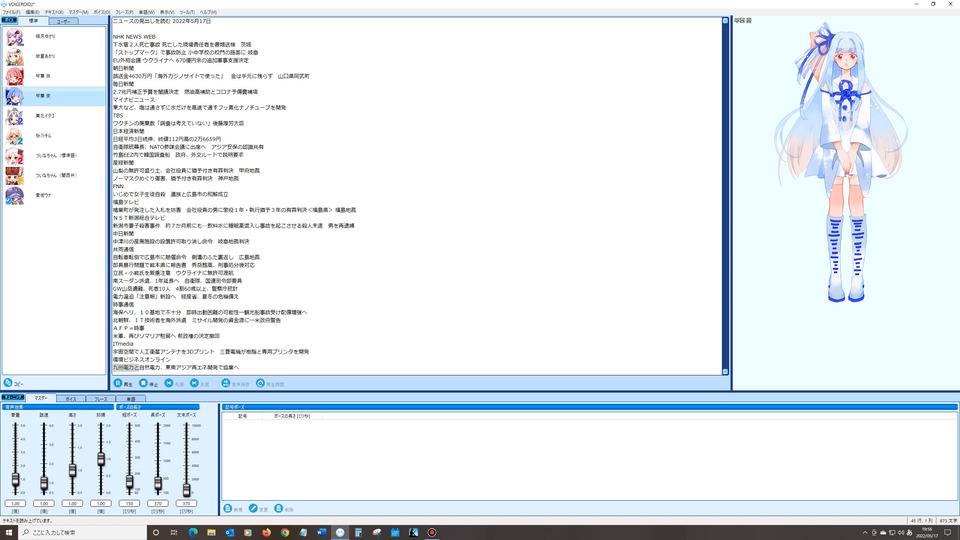The height and width of the screenshot is (540, 960).
Task: Open the ツール(T) menu
Action: (x=187, y=12)
